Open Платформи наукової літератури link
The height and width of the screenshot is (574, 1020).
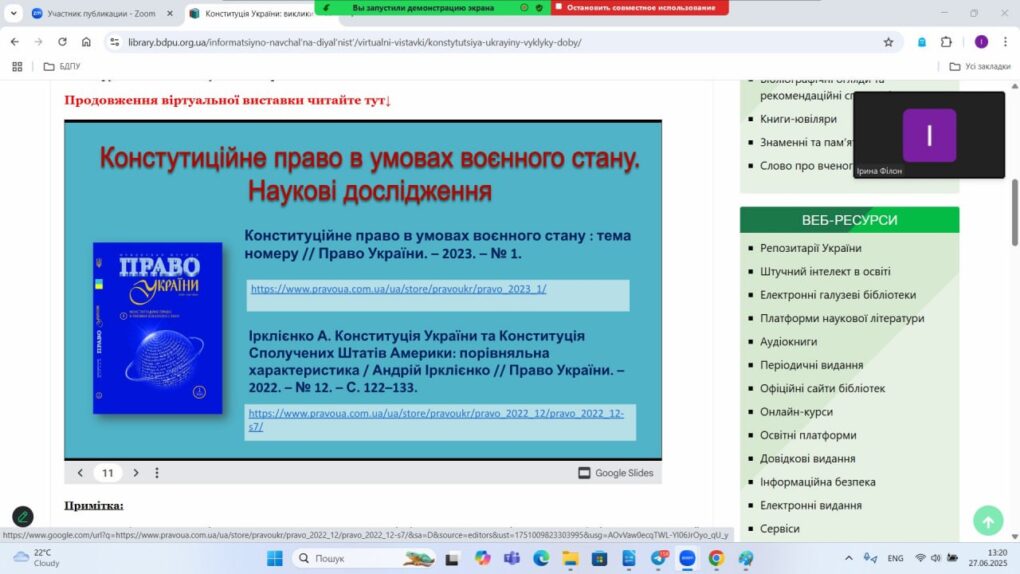pos(842,318)
